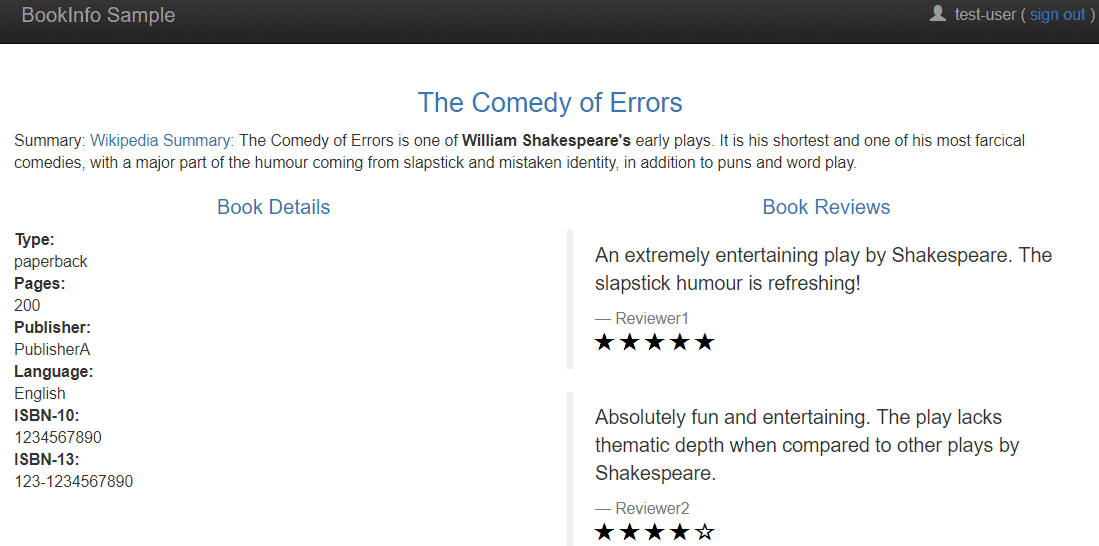
Task: Click the Reviewer2 name label
Action: [x=652, y=508]
